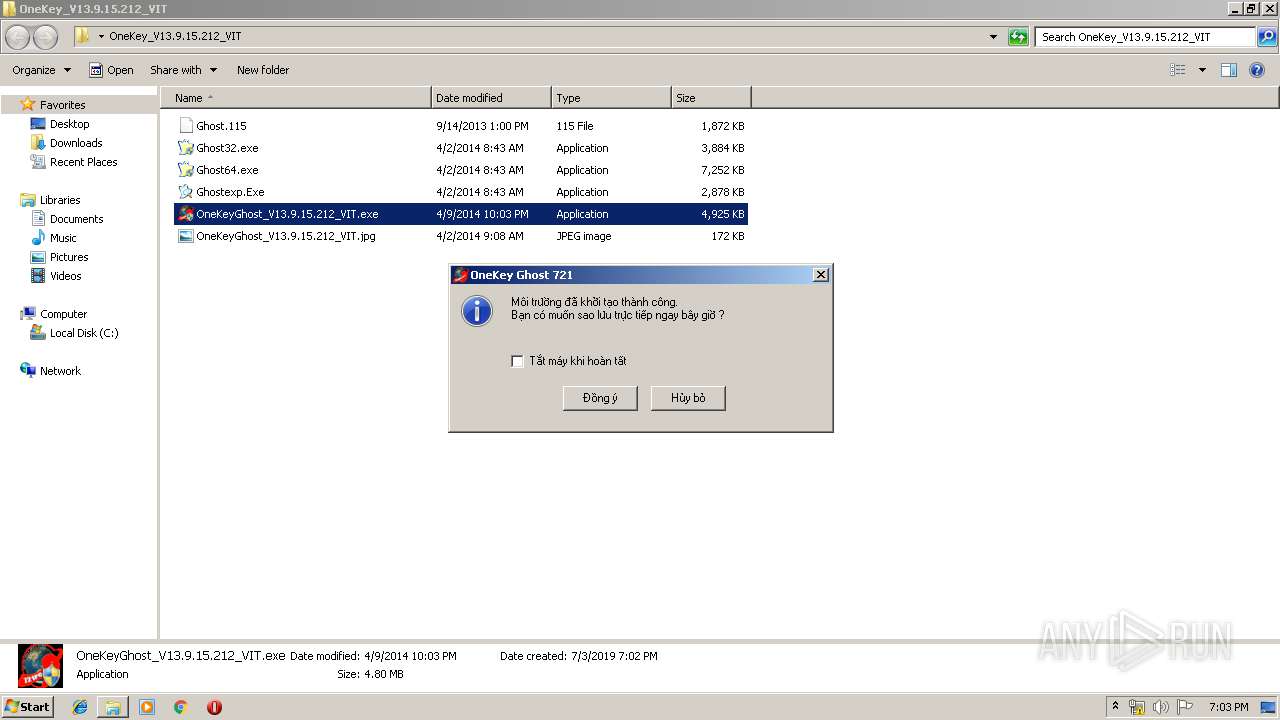1280x720 pixels.
Task: Select Computer in the navigation pane
Action: tap(63, 314)
